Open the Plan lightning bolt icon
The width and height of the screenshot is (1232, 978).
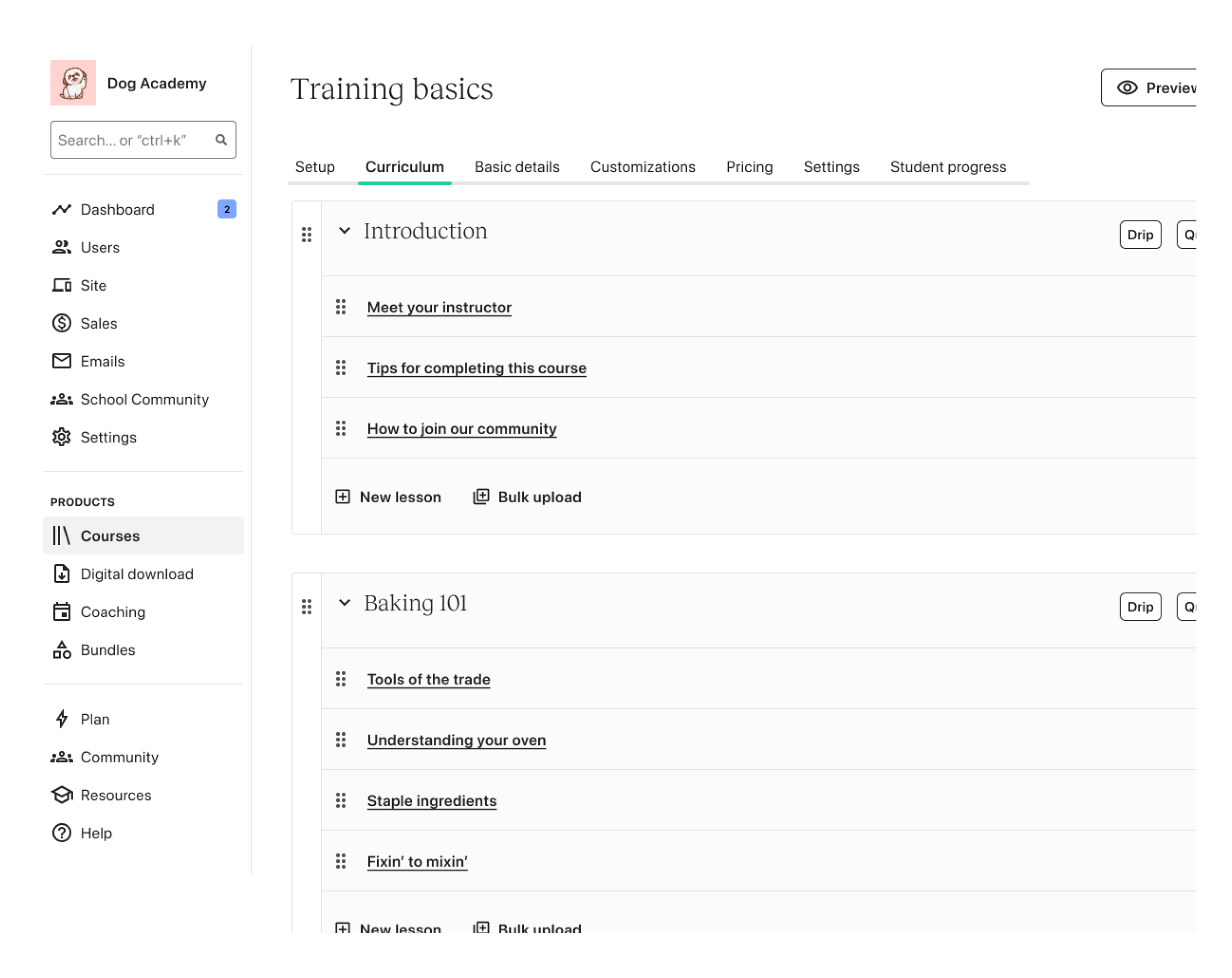coord(62,719)
